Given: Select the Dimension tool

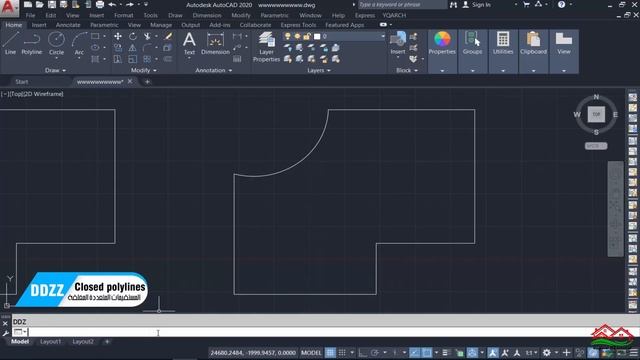Looking at the screenshot, I should point(215,43).
